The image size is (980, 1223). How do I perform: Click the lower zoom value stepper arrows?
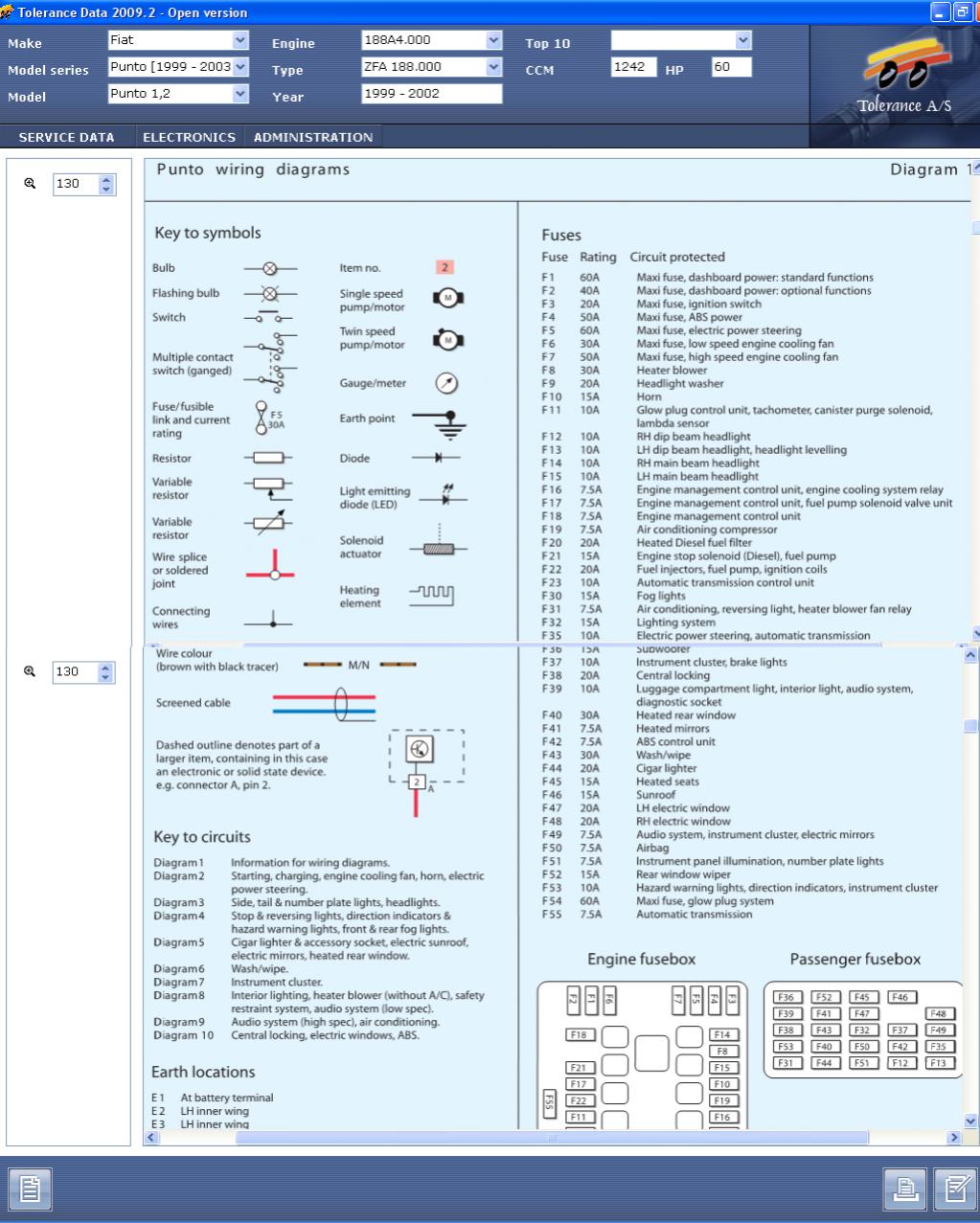(x=106, y=672)
